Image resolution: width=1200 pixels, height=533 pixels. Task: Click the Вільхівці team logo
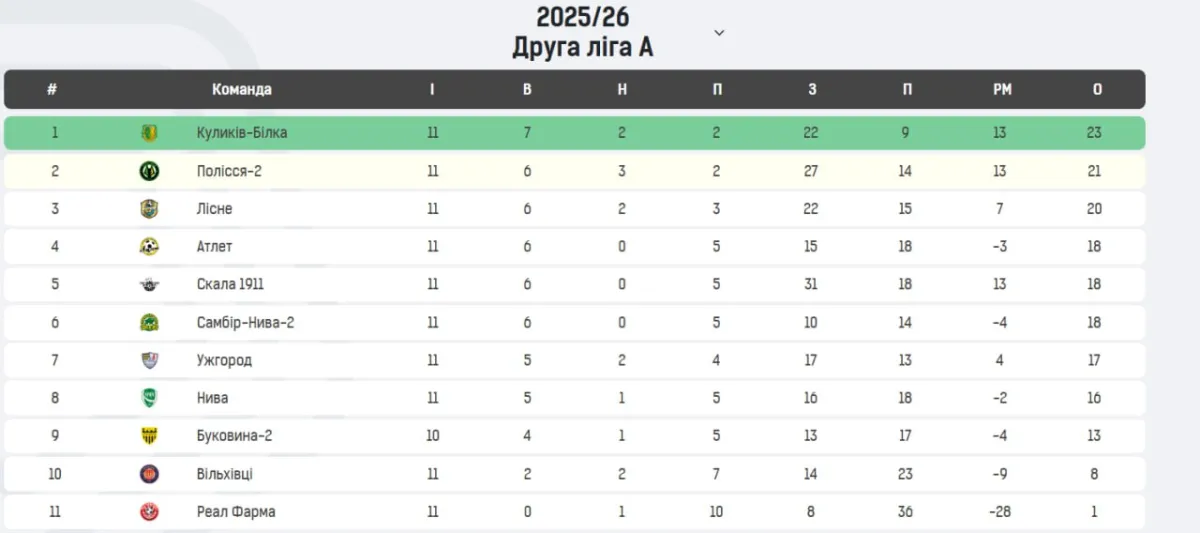pos(149,474)
